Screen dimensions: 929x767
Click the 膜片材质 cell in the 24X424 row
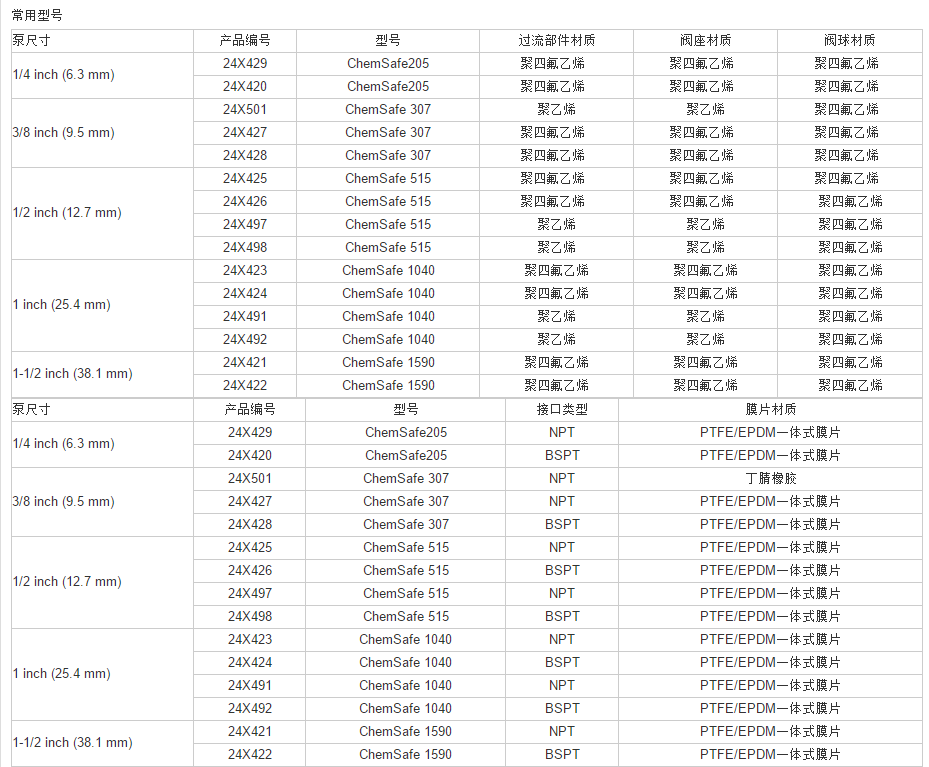coord(770,663)
